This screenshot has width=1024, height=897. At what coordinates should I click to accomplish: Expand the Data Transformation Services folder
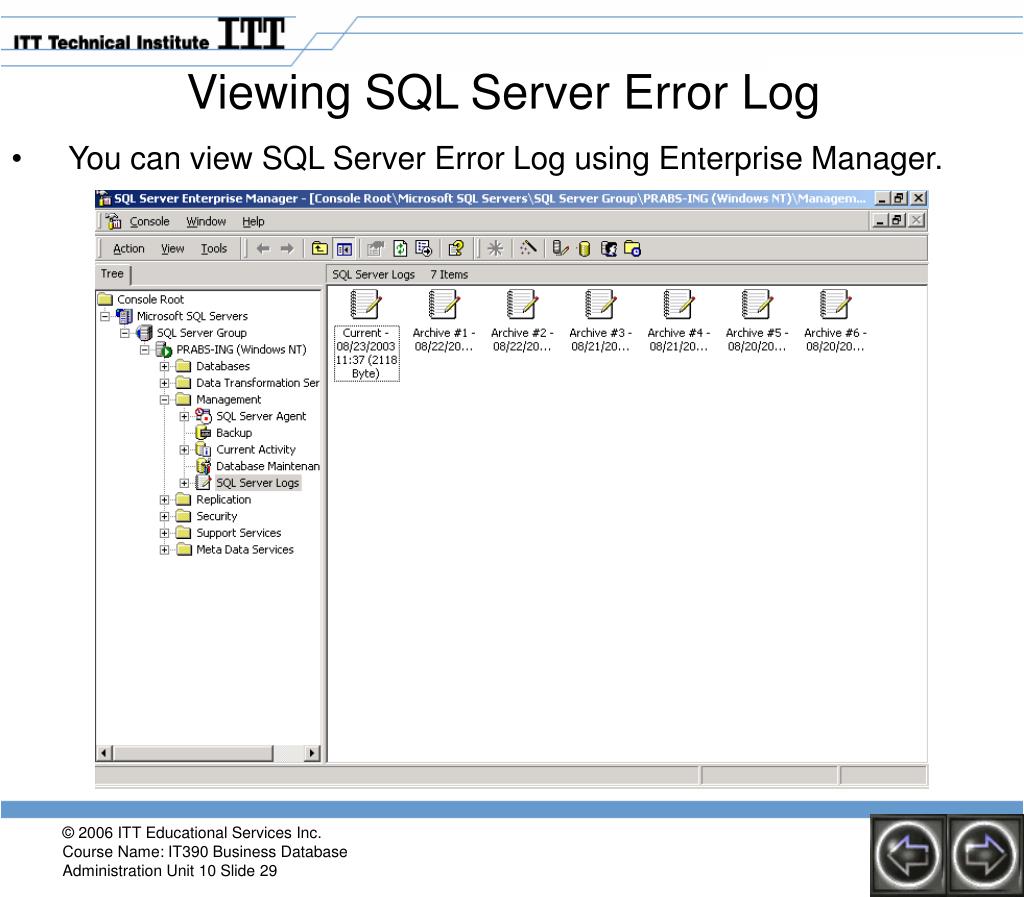pos(165,383)
